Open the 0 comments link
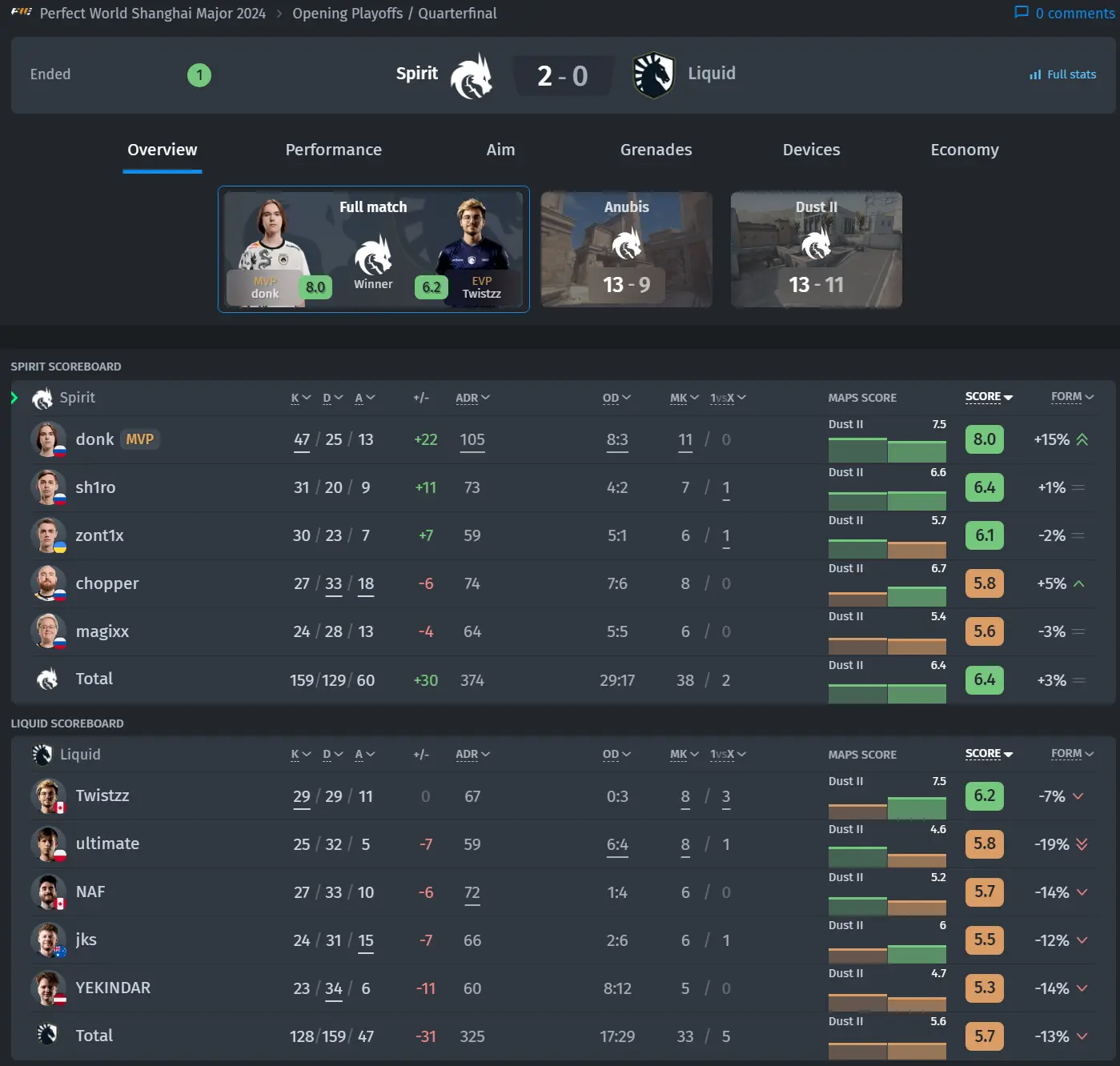 1065,13
